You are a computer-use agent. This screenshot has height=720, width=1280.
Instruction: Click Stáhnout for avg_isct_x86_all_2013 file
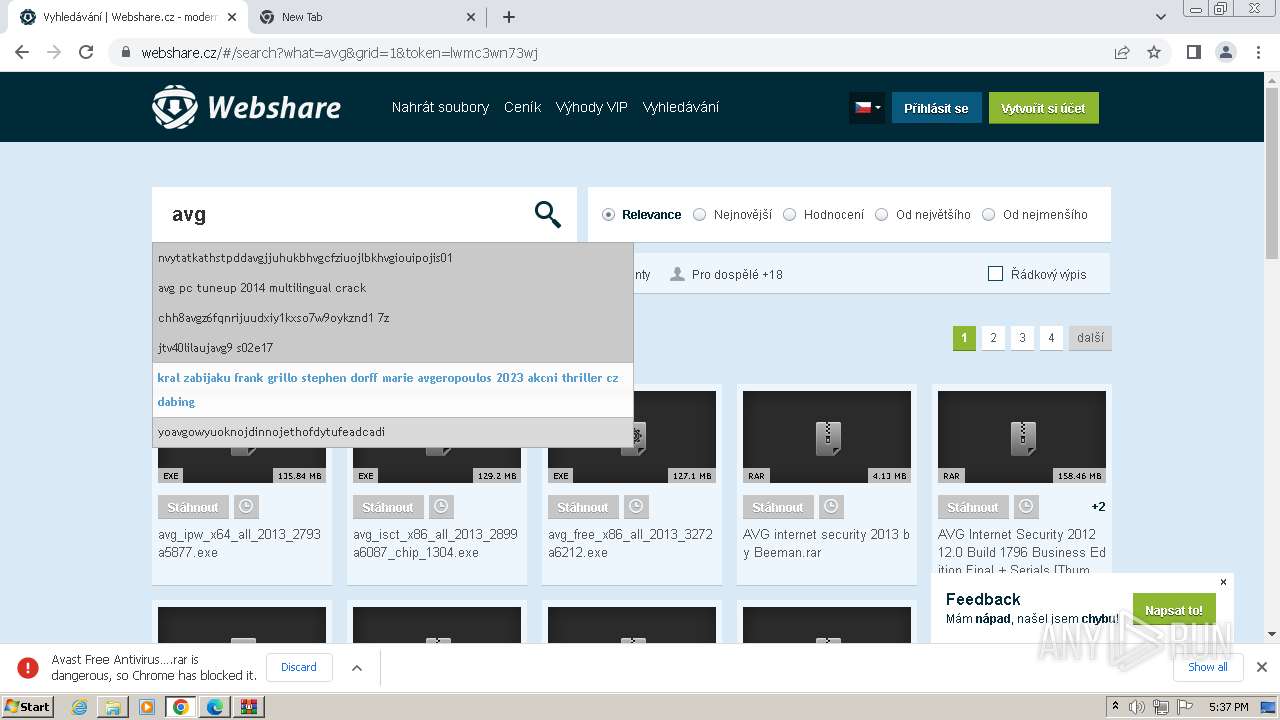coord(388,507)
